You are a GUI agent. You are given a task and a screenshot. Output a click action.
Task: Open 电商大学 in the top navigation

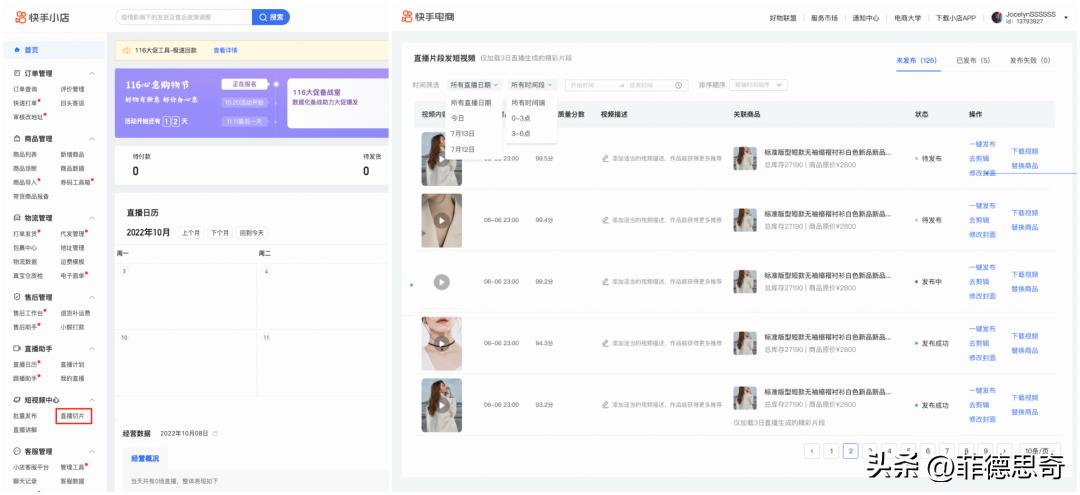click(x=907, y=18)
